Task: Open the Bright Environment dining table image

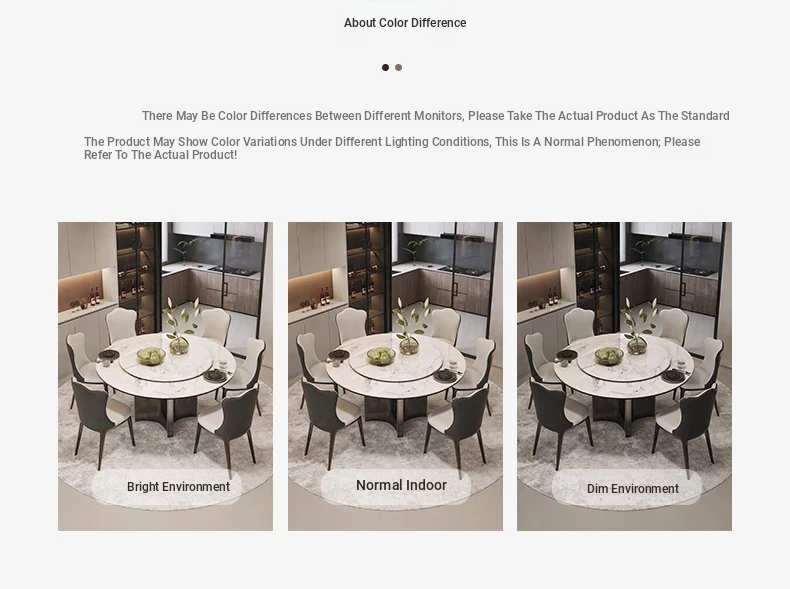Action: coord(165,376)
